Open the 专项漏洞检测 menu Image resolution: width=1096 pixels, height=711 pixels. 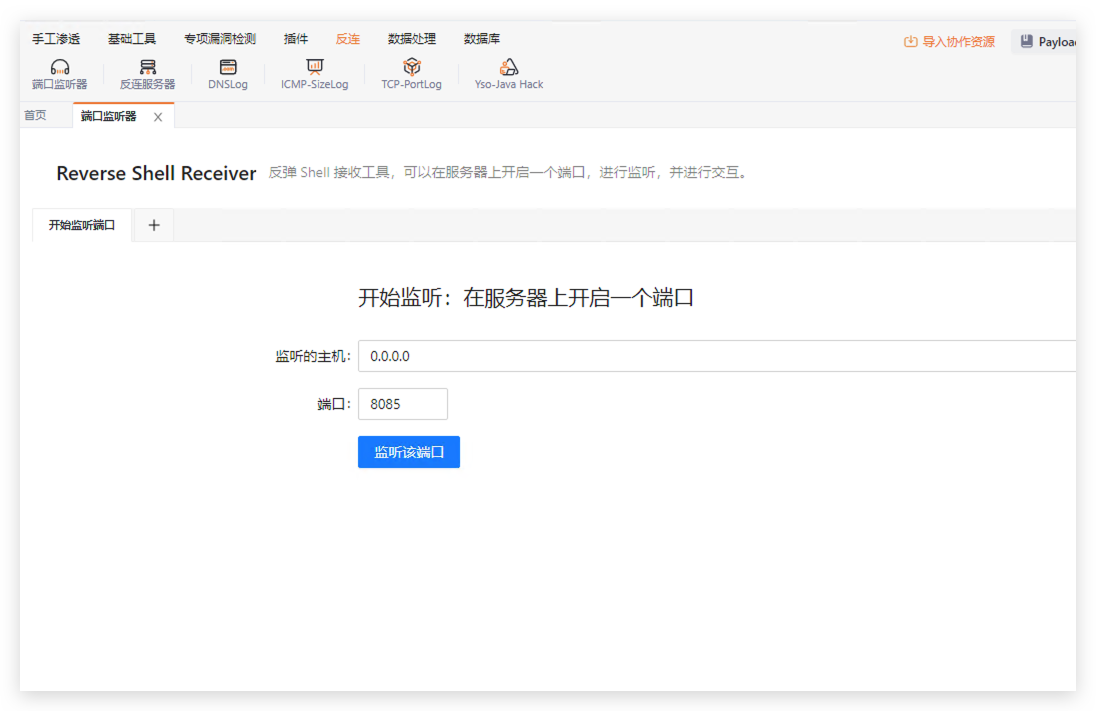pos(220,39)
